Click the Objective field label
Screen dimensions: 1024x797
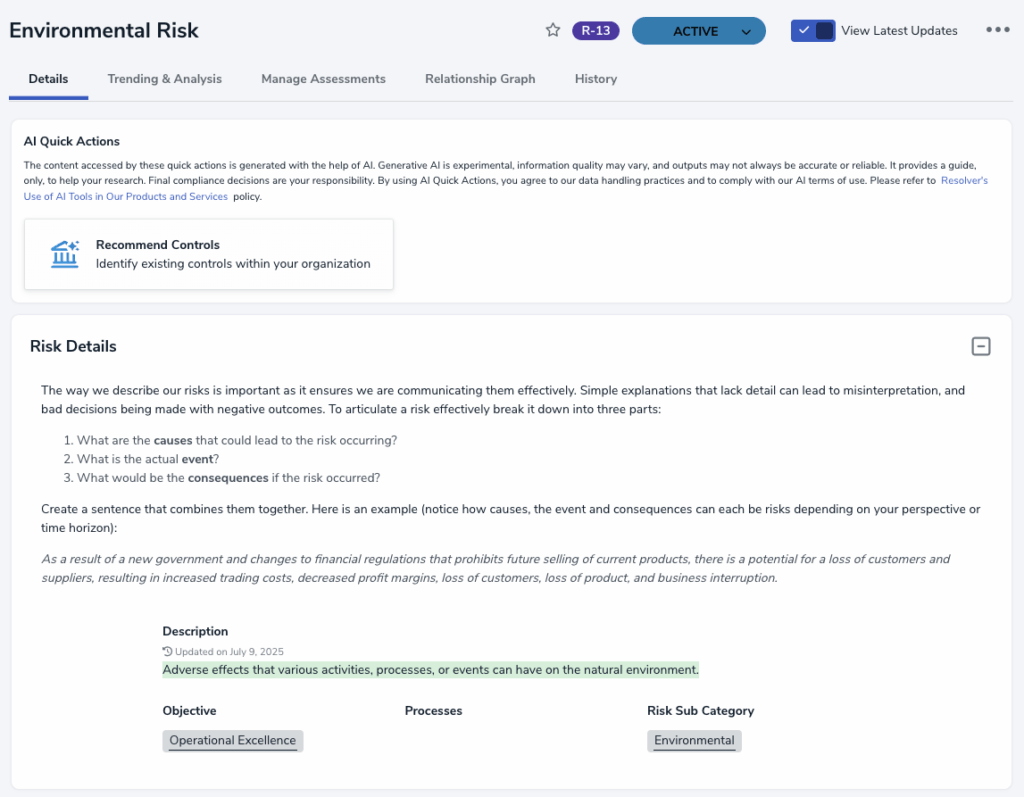(189, 711)
